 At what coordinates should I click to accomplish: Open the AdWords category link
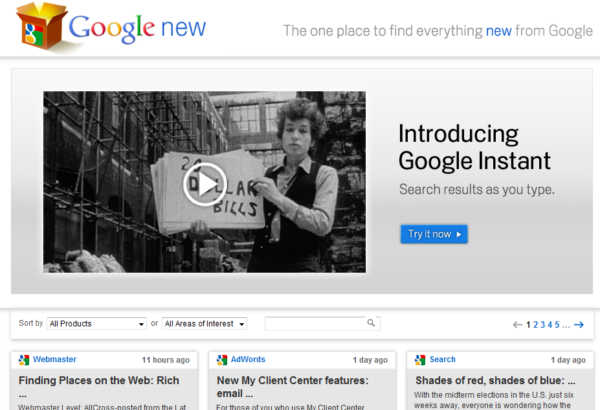pos(248,359)
